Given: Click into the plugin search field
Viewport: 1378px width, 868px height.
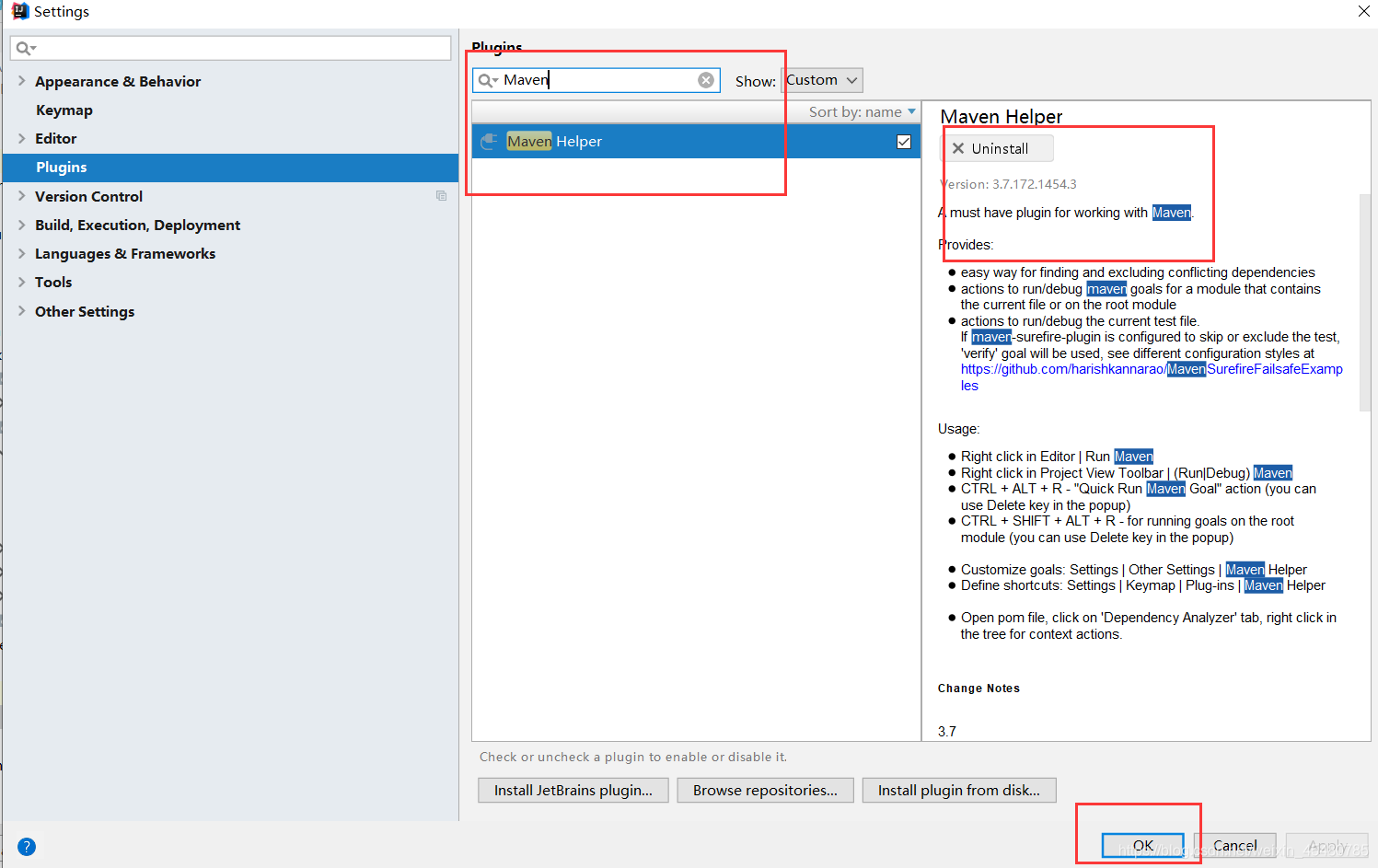Looking at the screenshot, I should point(598,80).
